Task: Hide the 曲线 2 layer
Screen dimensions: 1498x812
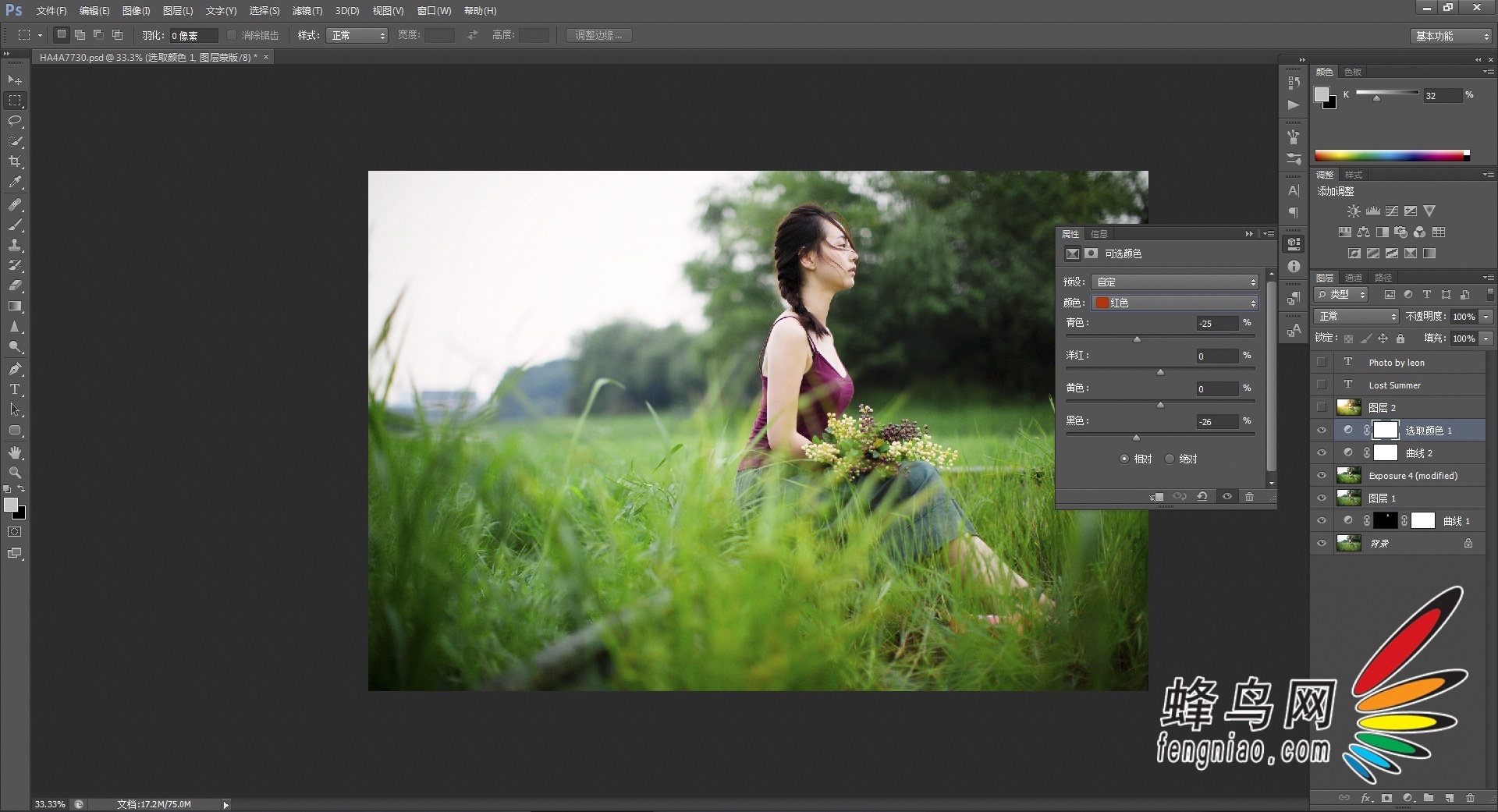Action: click(1322, 453)
